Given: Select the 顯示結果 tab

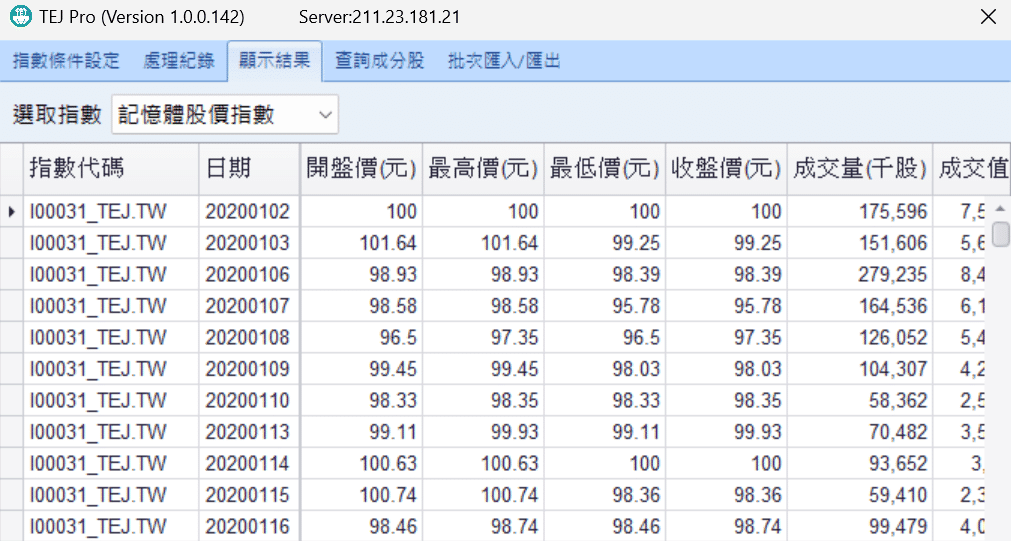Looking at the screenshot, I should coord(274,61).
